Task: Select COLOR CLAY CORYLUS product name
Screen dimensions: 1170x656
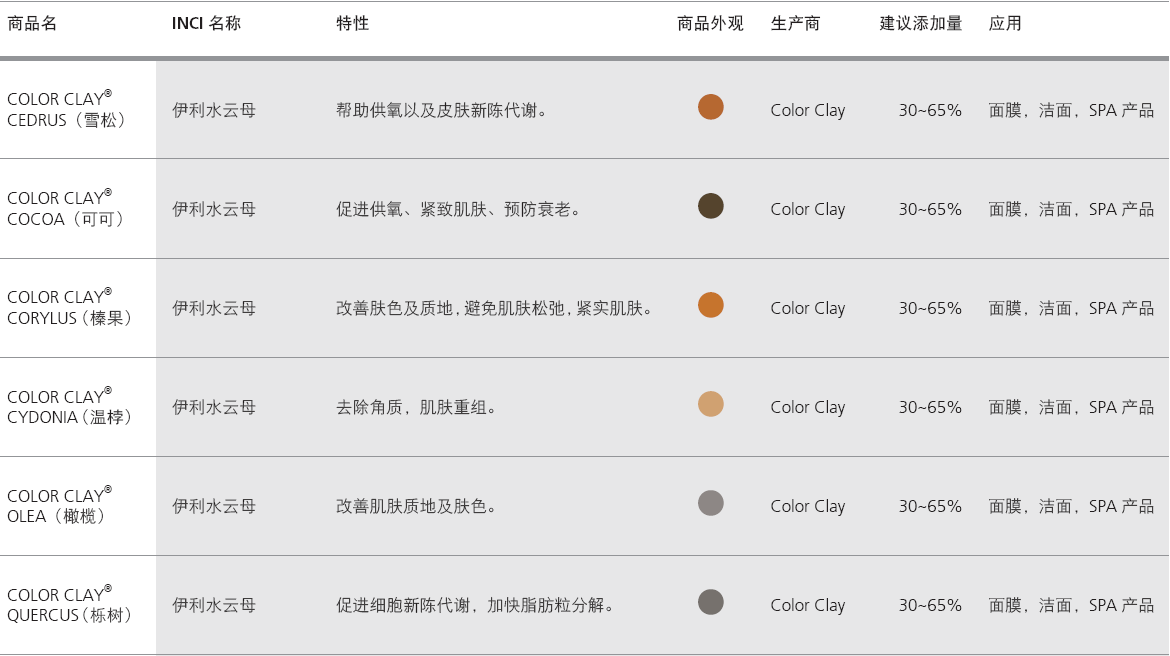Action: pos(68,308)
